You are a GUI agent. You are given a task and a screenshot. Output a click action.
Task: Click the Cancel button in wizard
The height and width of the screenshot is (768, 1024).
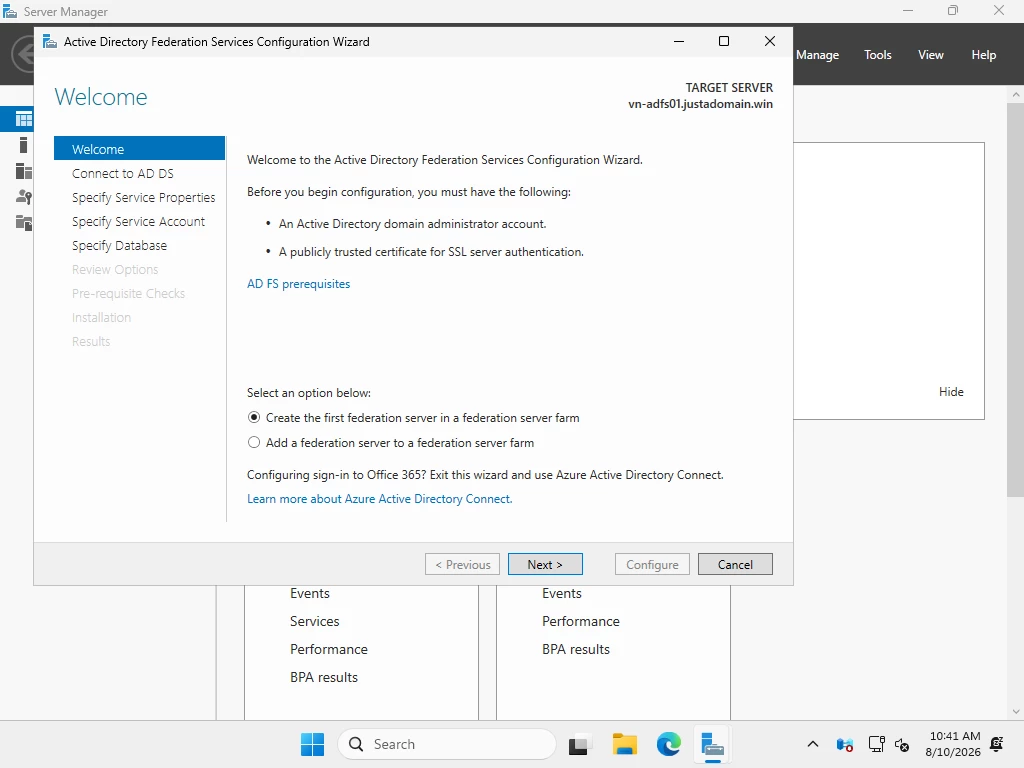click(735, 564)
